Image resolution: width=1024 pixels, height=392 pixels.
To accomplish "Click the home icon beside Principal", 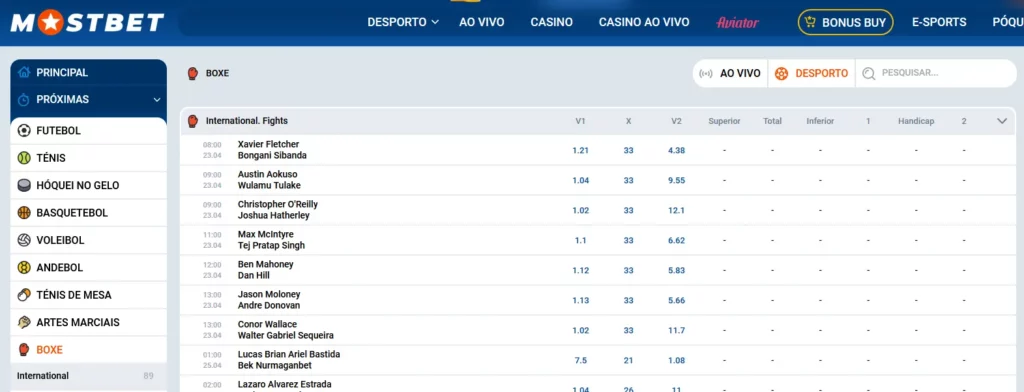I will click(24, 73).
